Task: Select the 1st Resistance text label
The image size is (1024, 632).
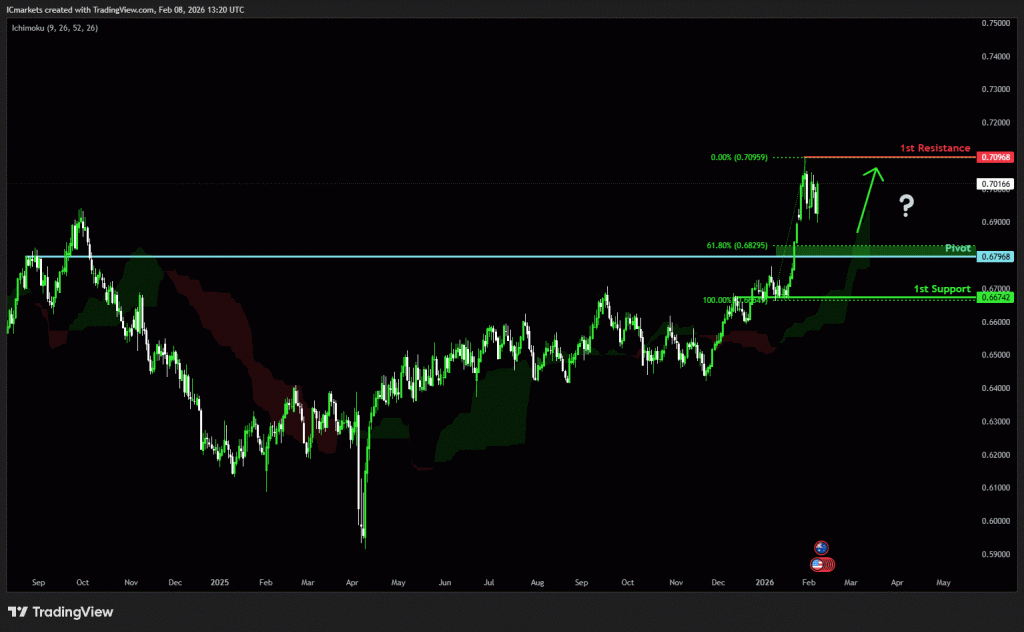Action: tap(935, 148)
